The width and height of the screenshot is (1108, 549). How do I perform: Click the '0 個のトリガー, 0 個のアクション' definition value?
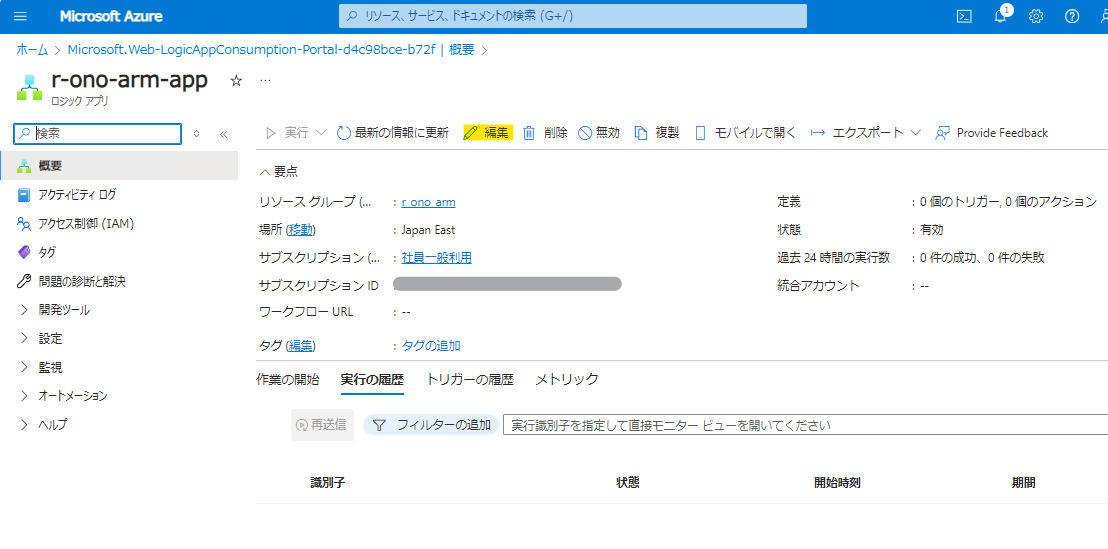tap(1008, 202)
